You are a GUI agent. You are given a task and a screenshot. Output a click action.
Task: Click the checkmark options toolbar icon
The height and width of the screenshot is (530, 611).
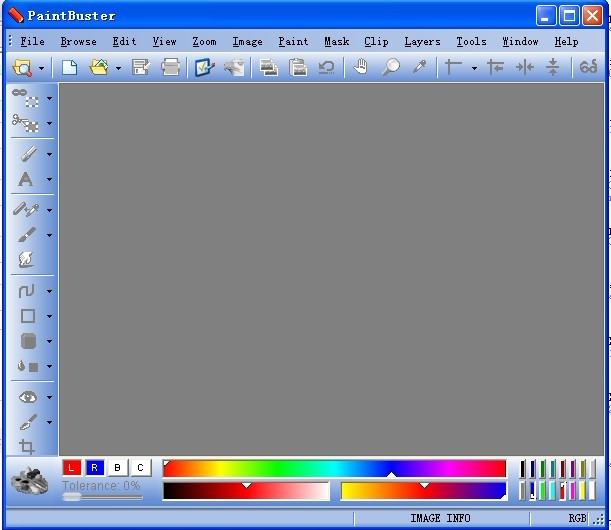point(204,67)
